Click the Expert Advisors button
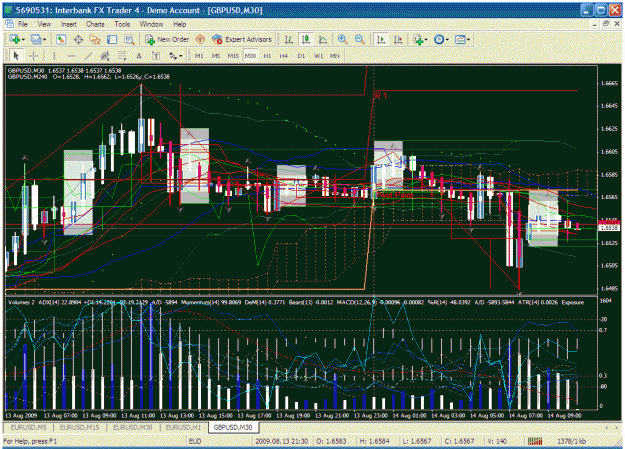Image resolution: width=625 pixels, height=449 pixels. click(x=242, y=39)
